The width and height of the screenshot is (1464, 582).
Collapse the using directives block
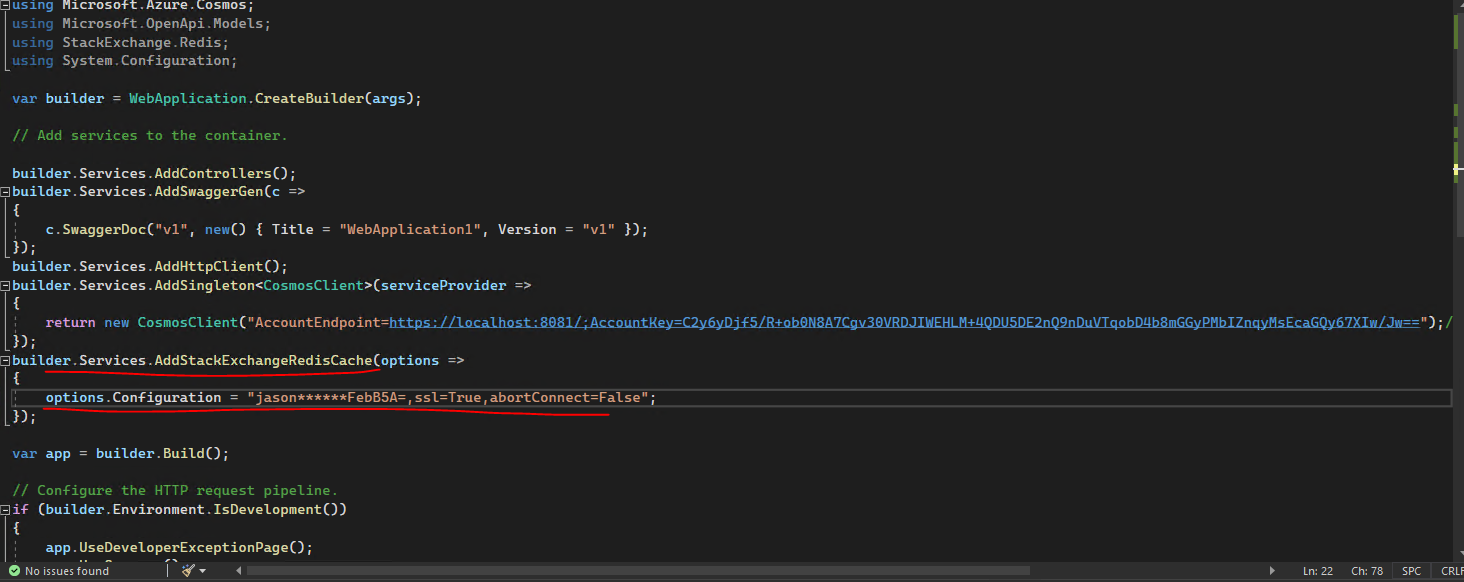tap(5, 5)
